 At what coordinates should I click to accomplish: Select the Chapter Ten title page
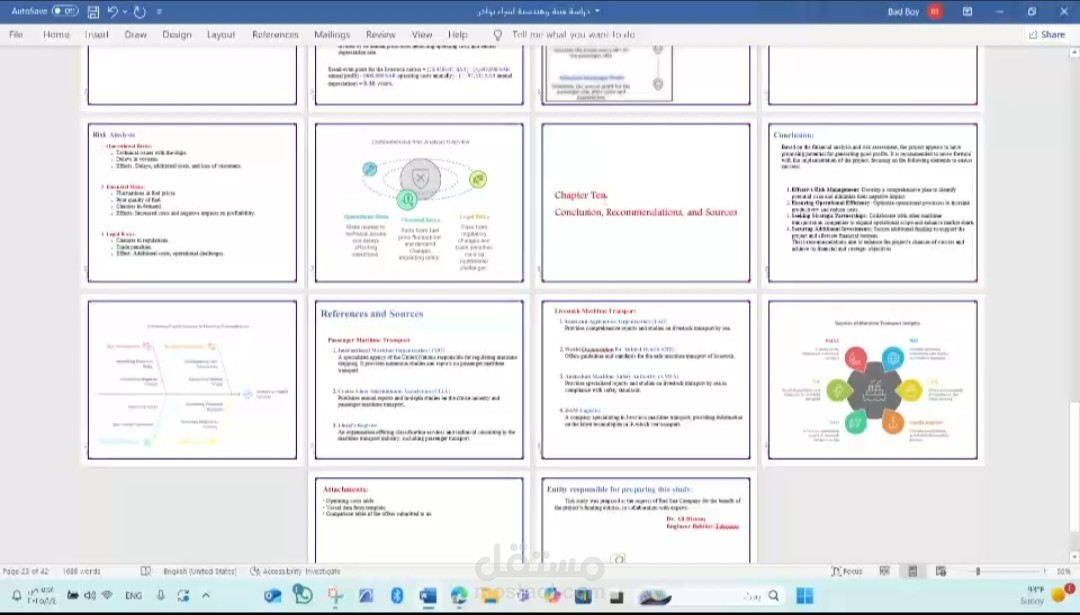click(x=645, y=202)
